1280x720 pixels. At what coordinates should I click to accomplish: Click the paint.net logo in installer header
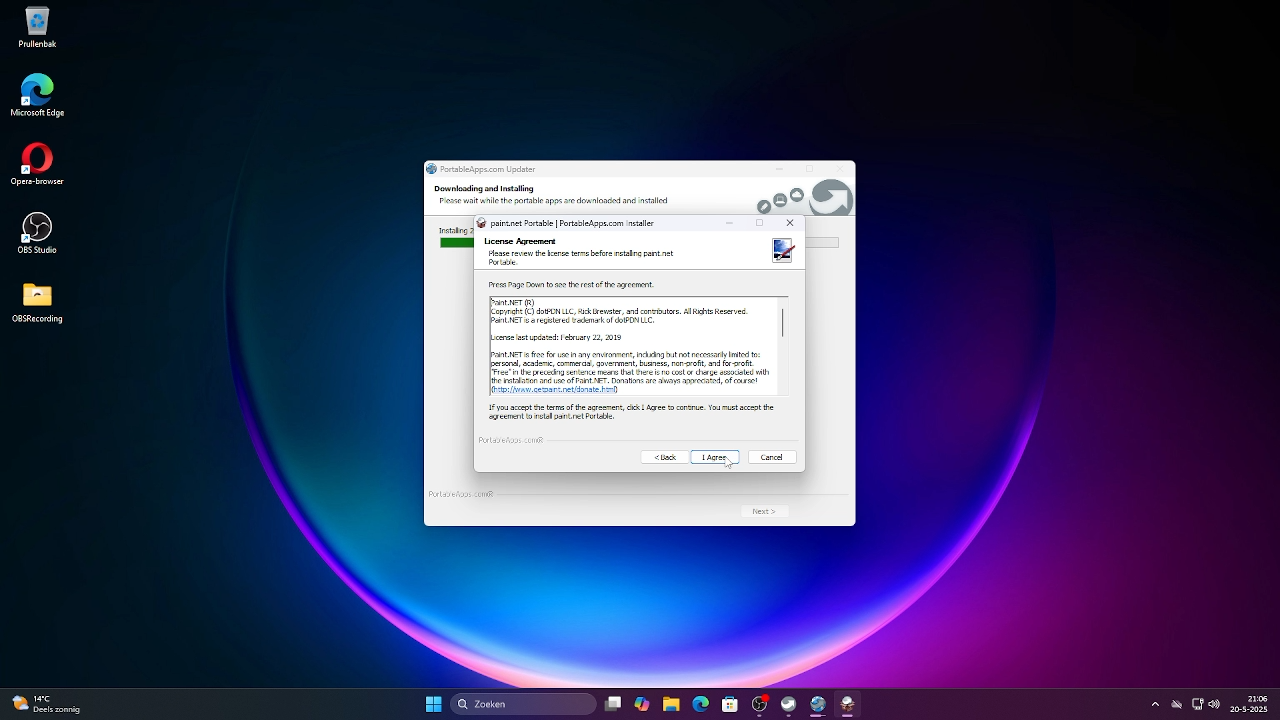(782, 250)
